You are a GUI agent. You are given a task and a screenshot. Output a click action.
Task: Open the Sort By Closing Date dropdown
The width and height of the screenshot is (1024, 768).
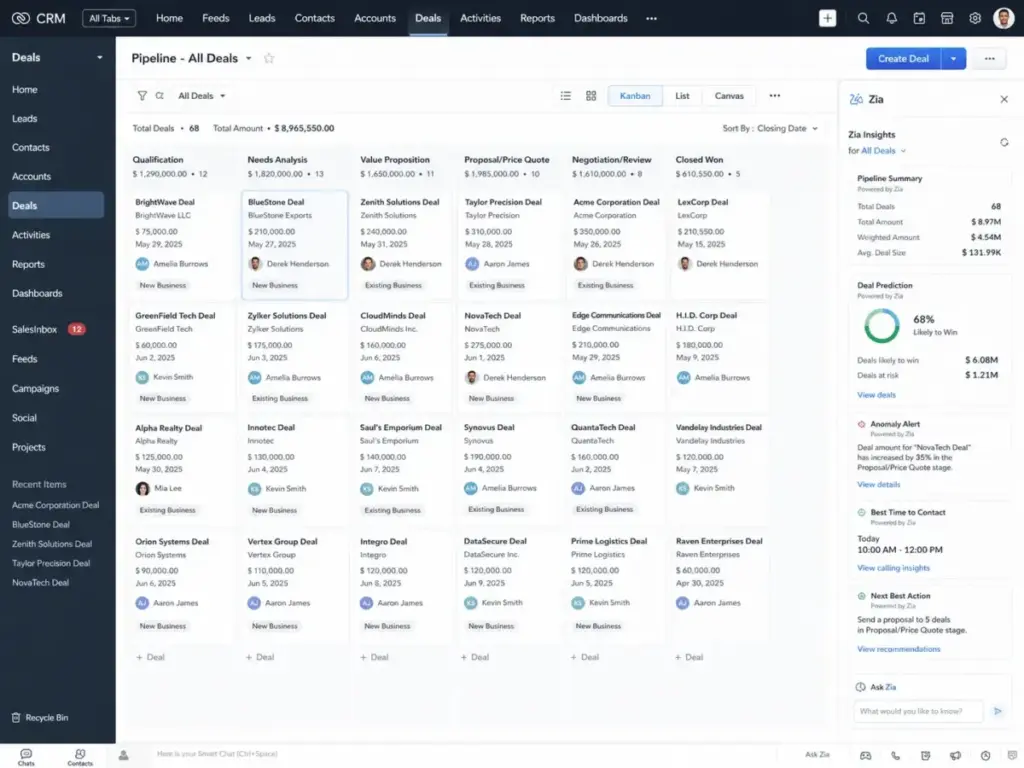pyautogui.click(x=770, y=129)
